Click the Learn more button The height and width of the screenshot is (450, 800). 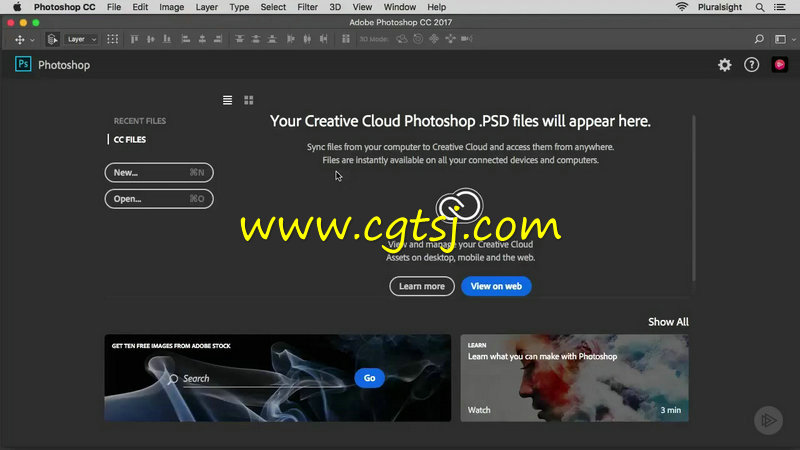tap(421, 286)
